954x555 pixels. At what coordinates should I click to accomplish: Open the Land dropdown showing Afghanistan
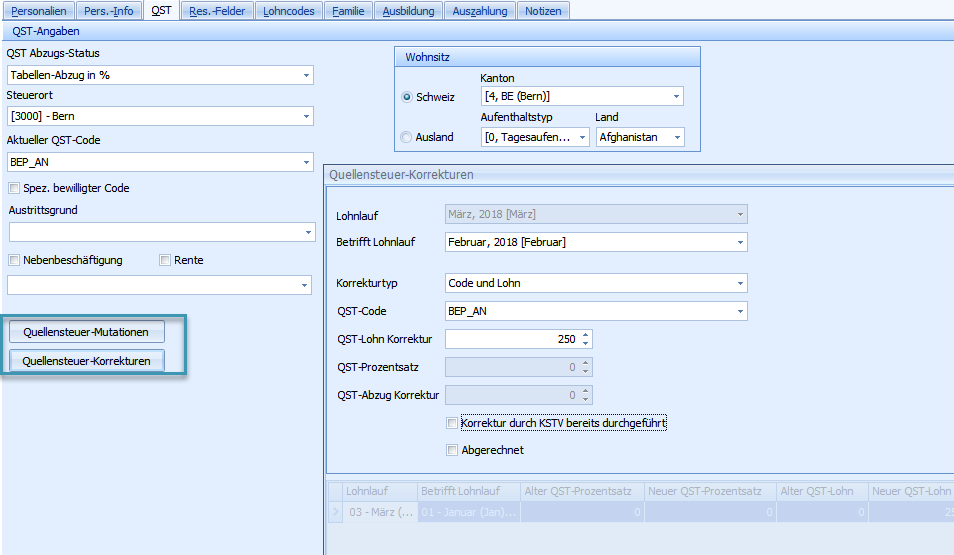click(x=677, y=137)
